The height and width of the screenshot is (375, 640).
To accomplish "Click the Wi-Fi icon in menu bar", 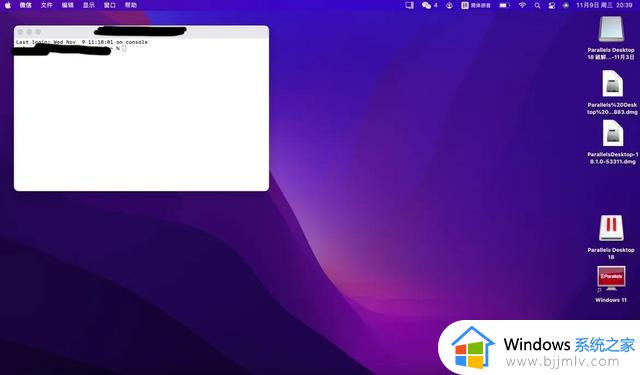I will click(522, 5).
